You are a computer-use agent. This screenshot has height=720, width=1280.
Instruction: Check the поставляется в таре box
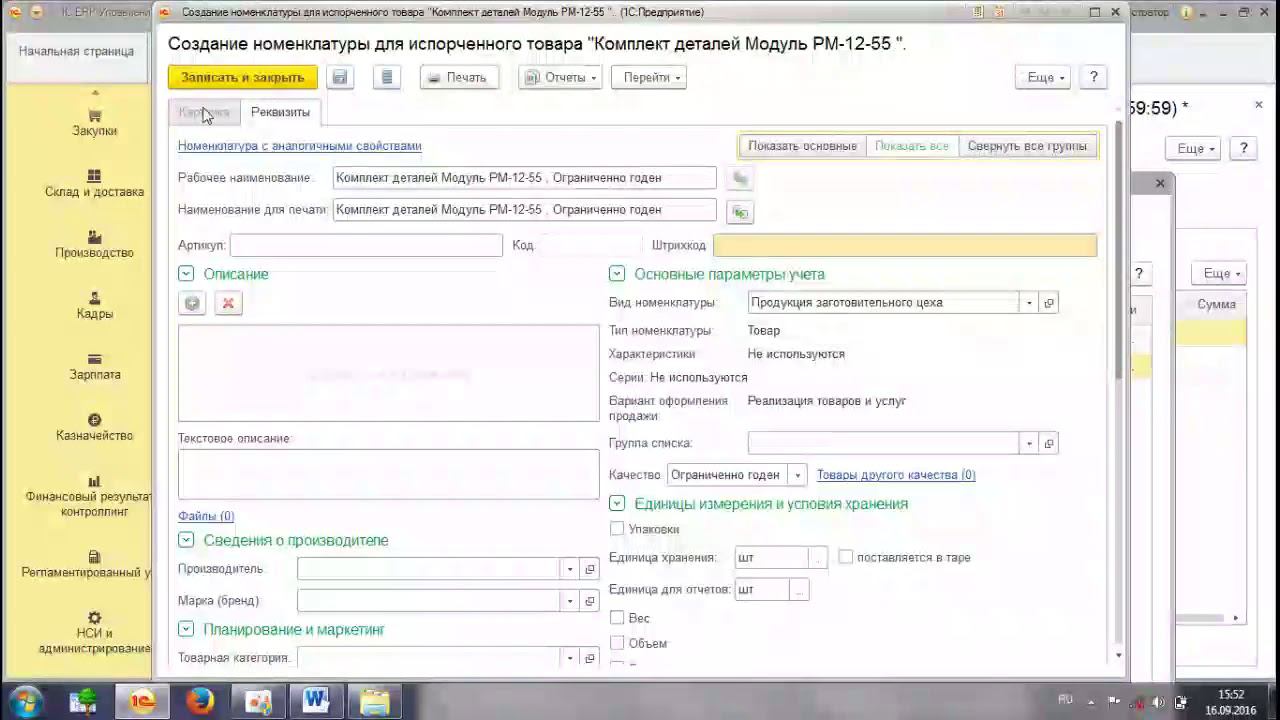click(x=846, y=557)
